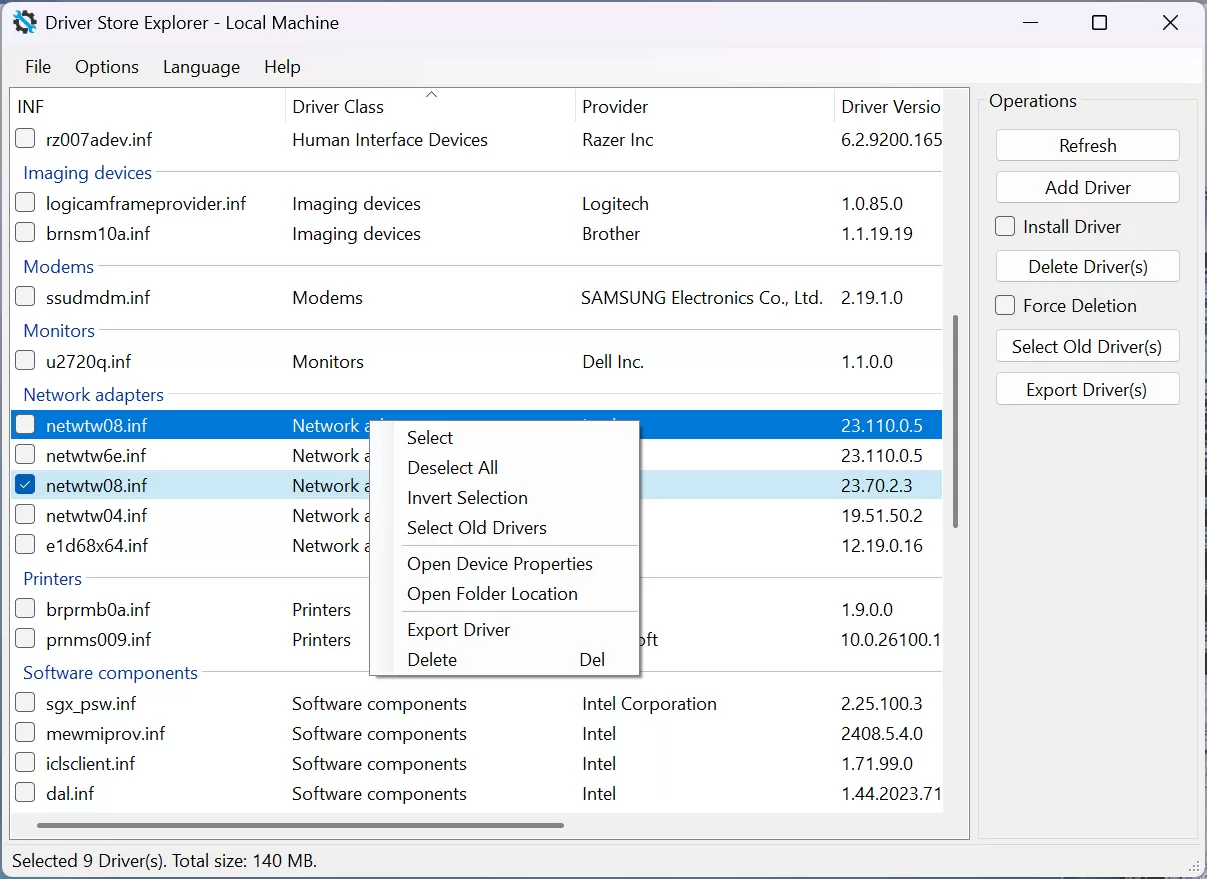Click the Add Driver button
The width and height of the screenshot is (1207, 879).
1087,187
